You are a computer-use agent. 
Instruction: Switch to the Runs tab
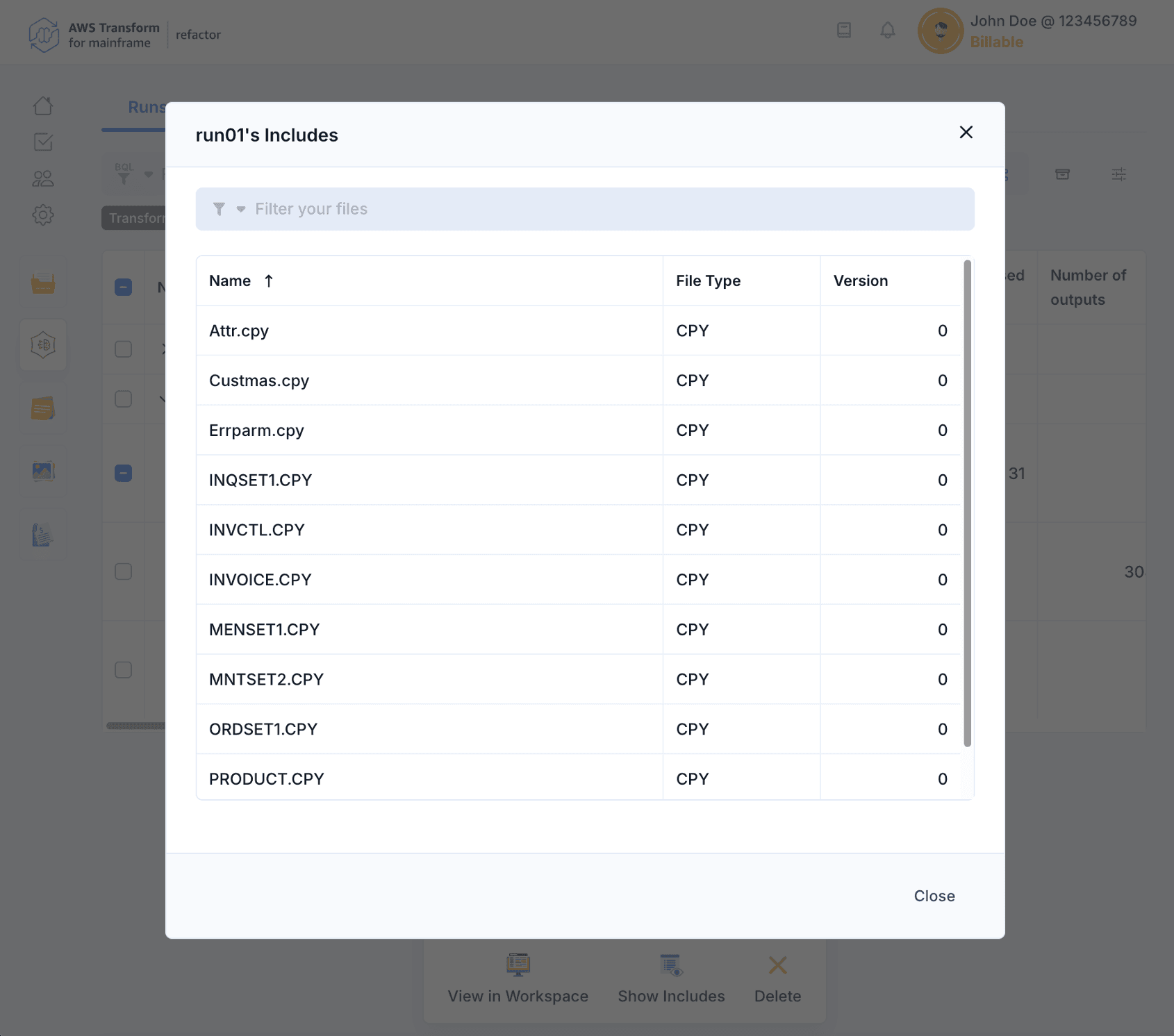point(146,108)
